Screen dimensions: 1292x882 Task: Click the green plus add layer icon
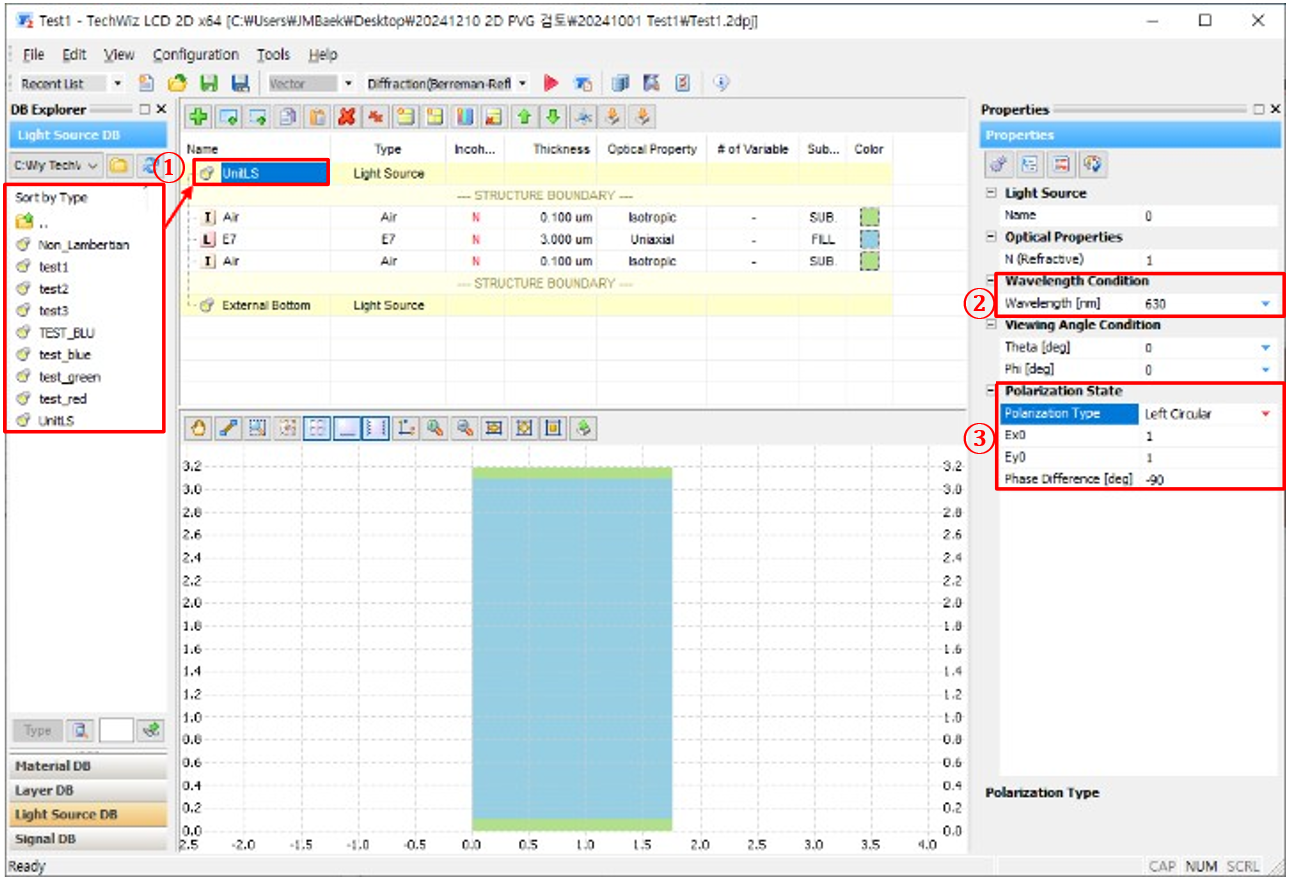coord(199,117)
